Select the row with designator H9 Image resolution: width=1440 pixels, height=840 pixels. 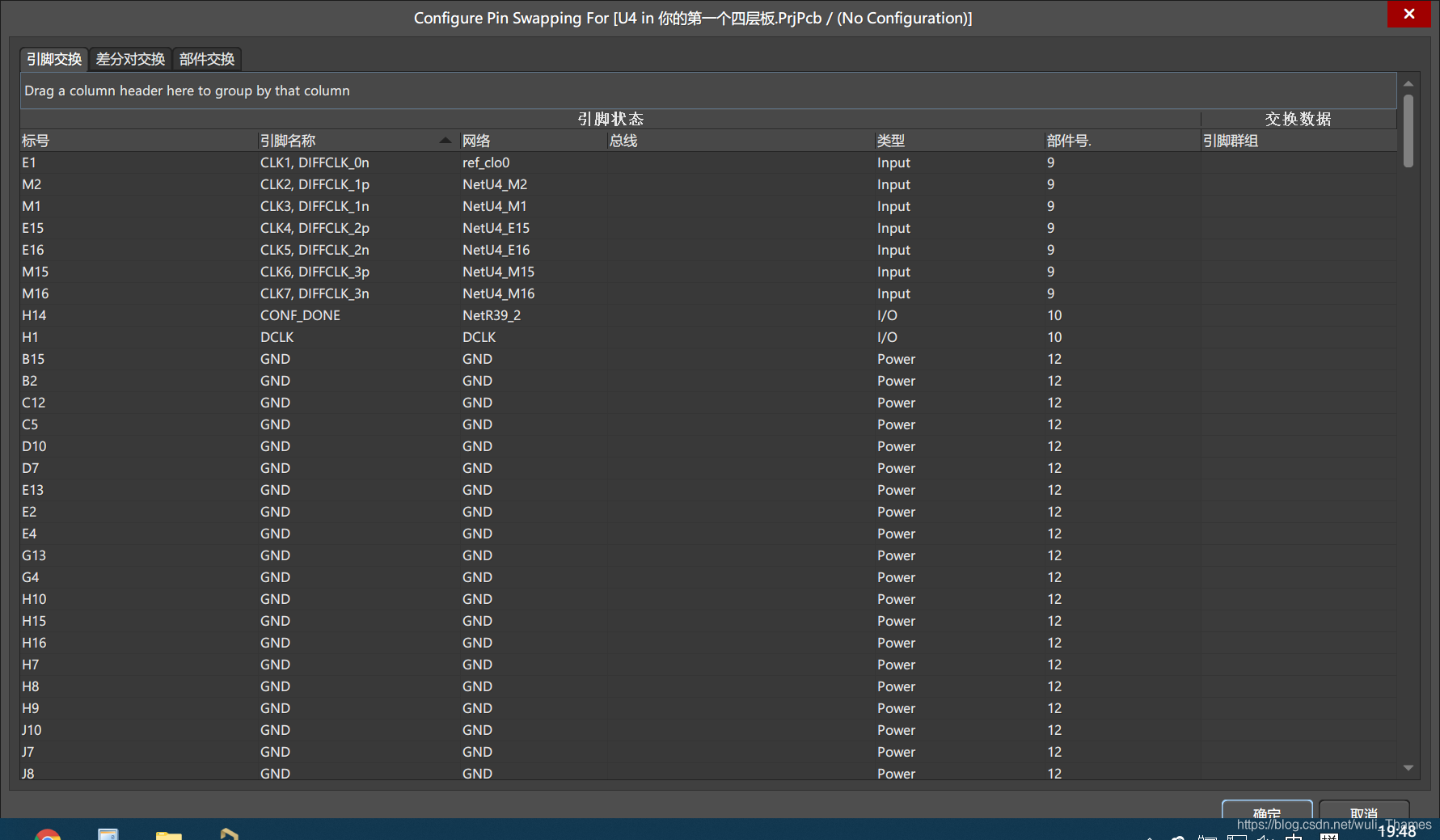[x=708, y=708]
